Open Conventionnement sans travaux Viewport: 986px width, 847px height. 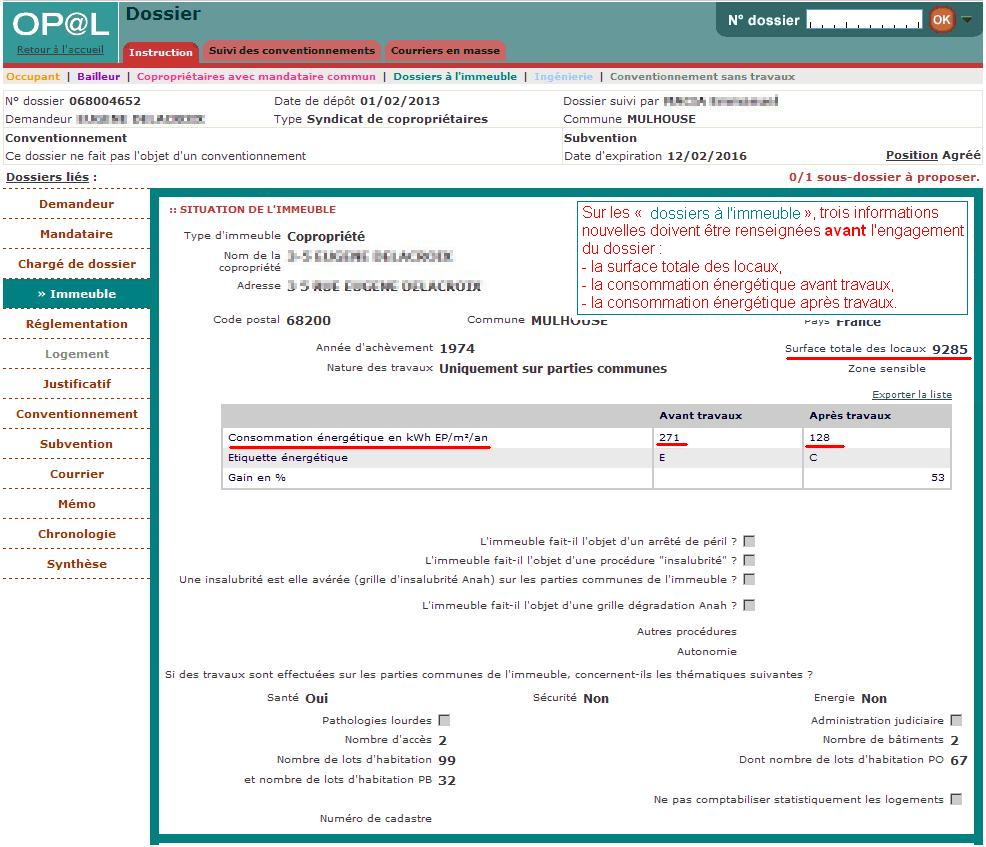702,77
